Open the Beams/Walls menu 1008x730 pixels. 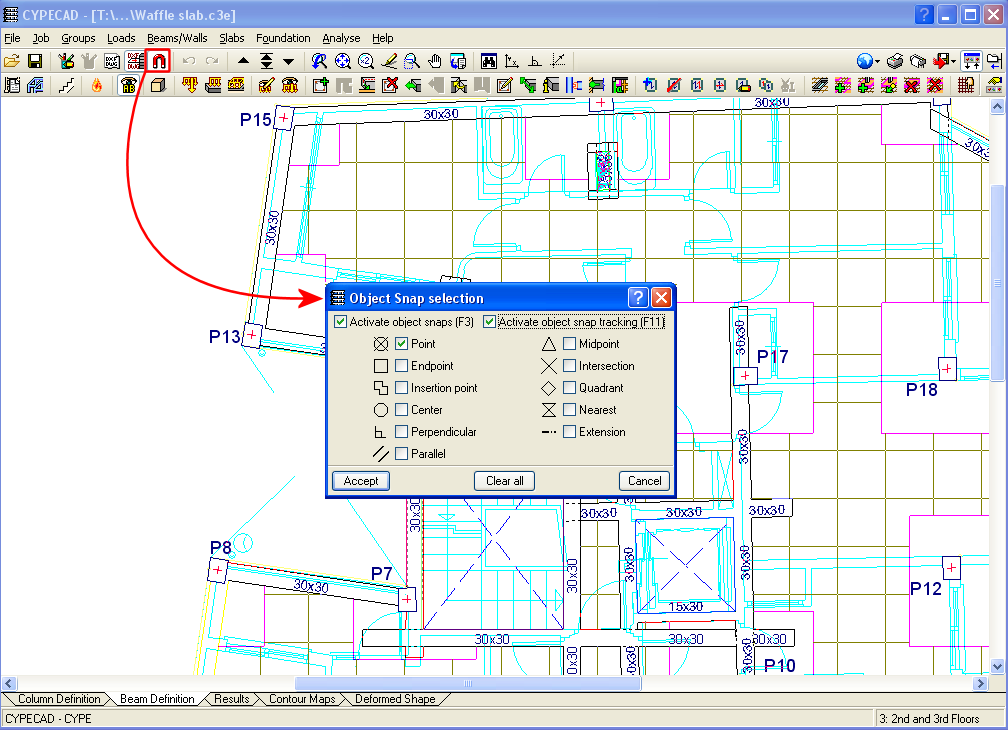[x=176, y=38]
